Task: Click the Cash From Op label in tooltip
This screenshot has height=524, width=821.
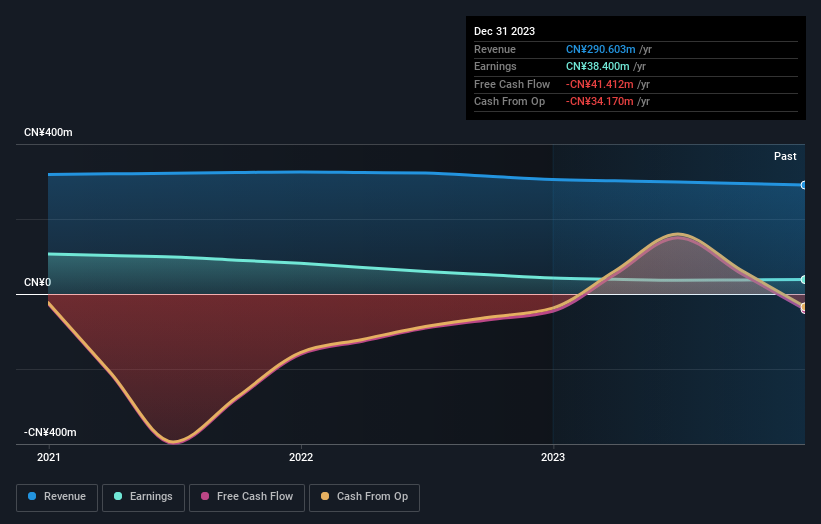Action: pyautogui.click(x=509, y=102)
